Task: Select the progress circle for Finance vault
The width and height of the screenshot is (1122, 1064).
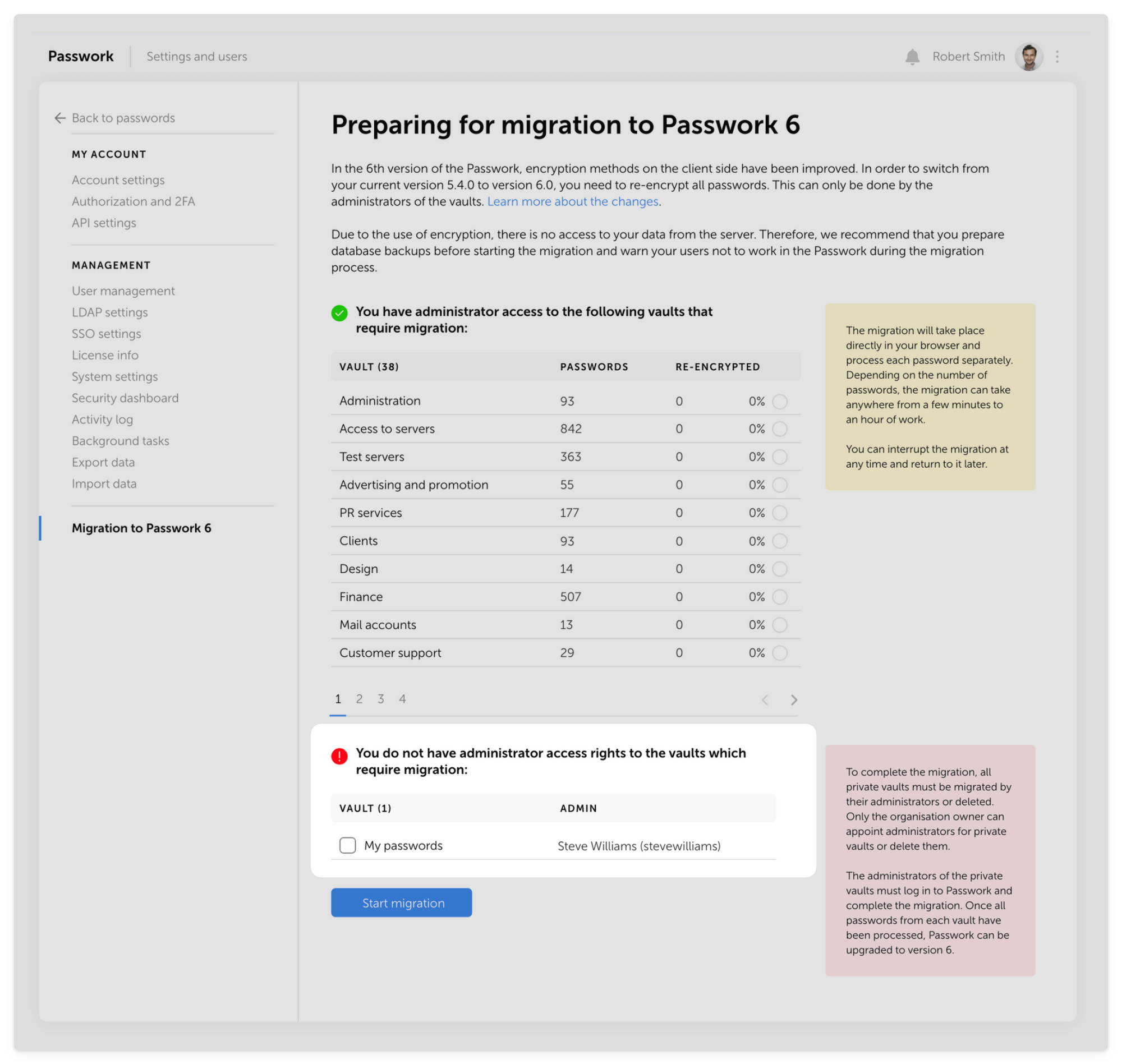Action: click(780, 597)
